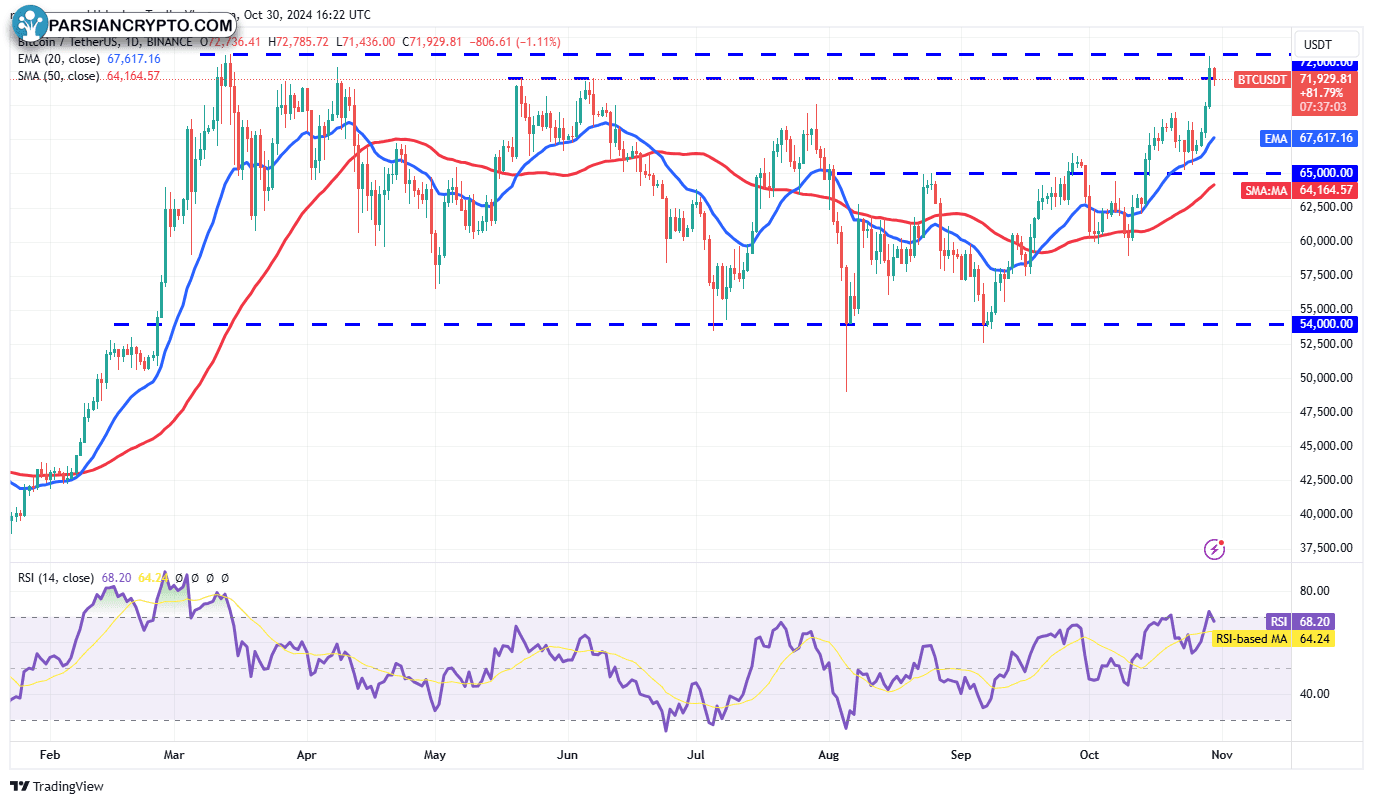The image size is (1373, 804).
Task: Click the 55,000.00 price axis tick
Action: coord(1326,309)
